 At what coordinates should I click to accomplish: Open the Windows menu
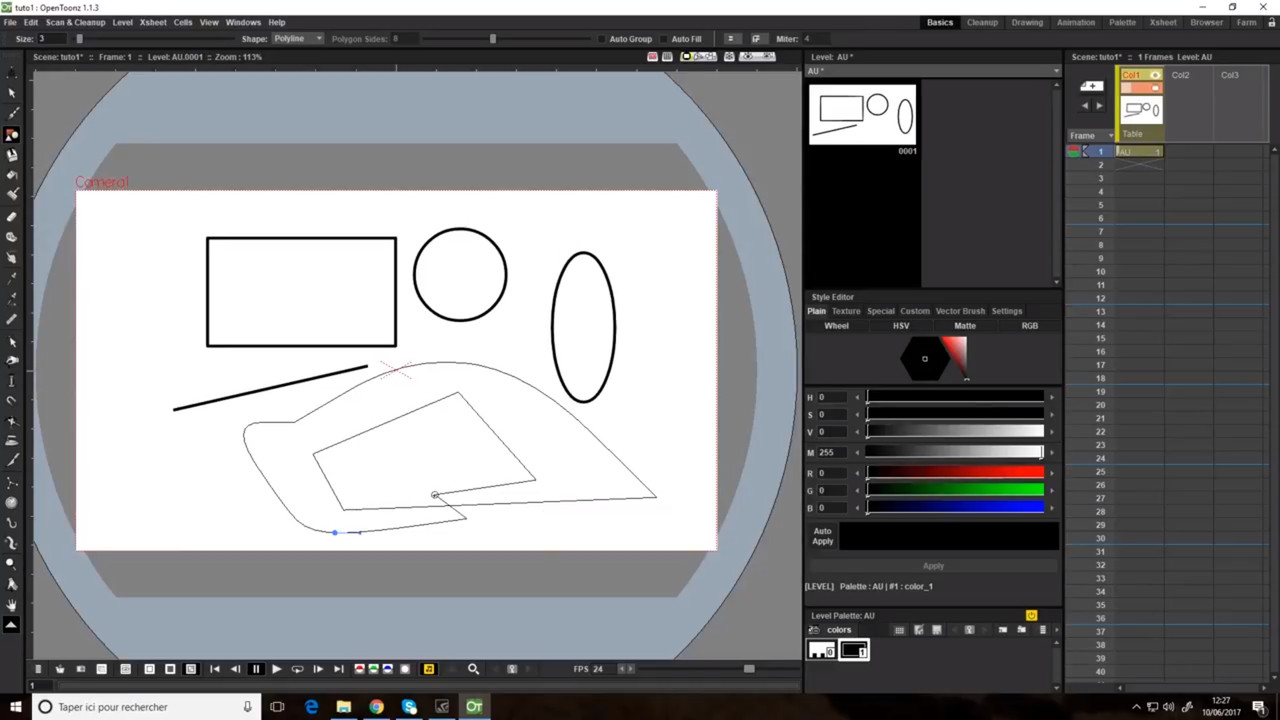pyautogui.click(x=243, y=22)
